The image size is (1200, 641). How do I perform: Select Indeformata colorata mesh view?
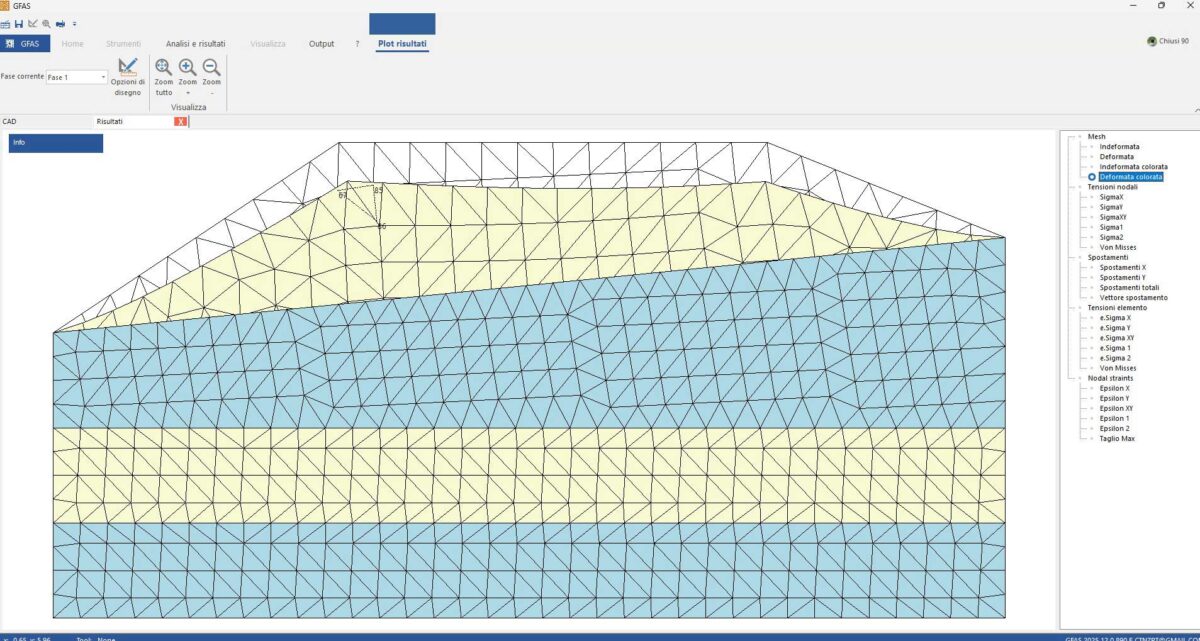pyautogui.click(x=1133, y=167)
